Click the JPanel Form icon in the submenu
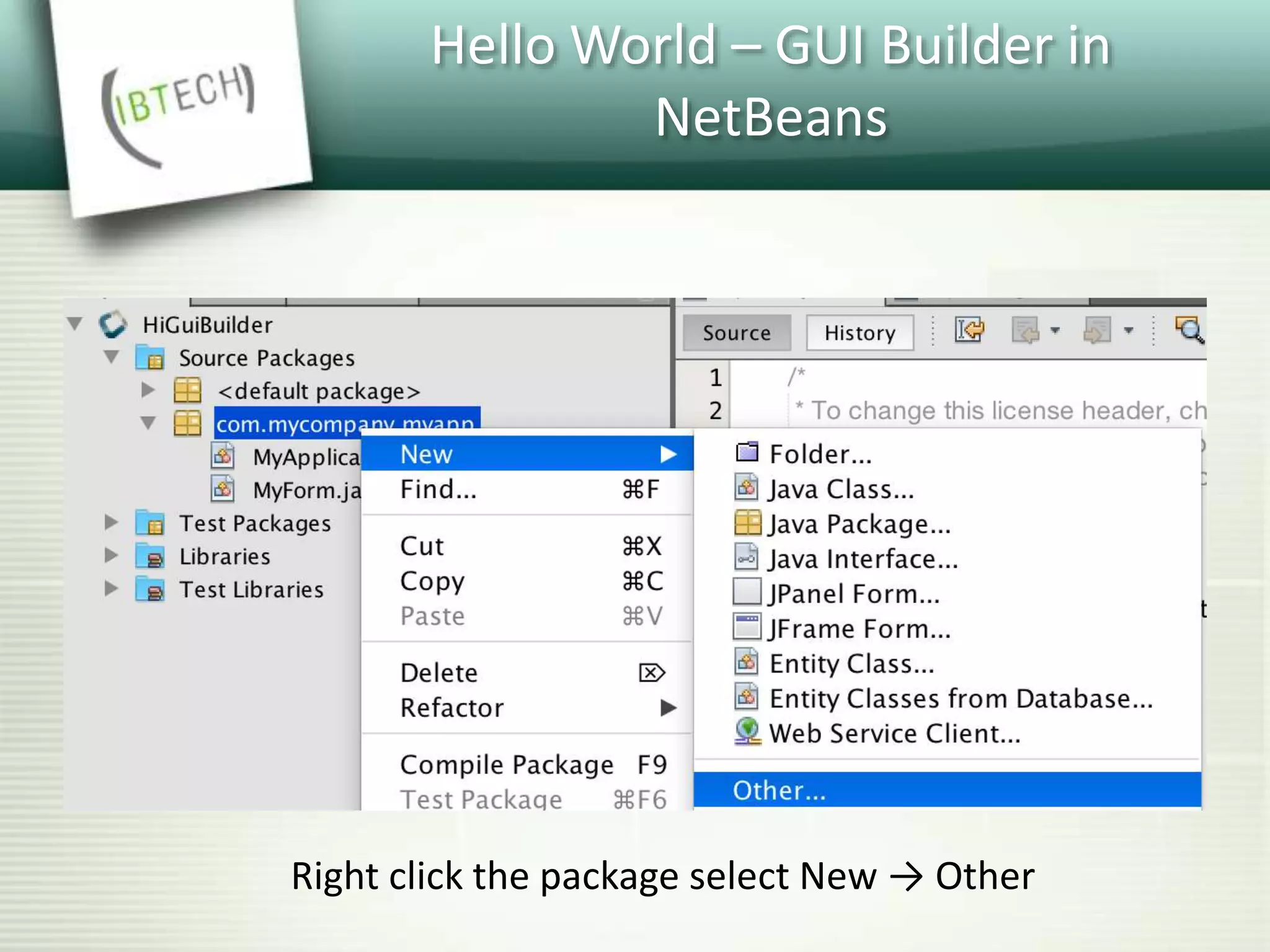The image size is (1270, 952). point(747,592)
